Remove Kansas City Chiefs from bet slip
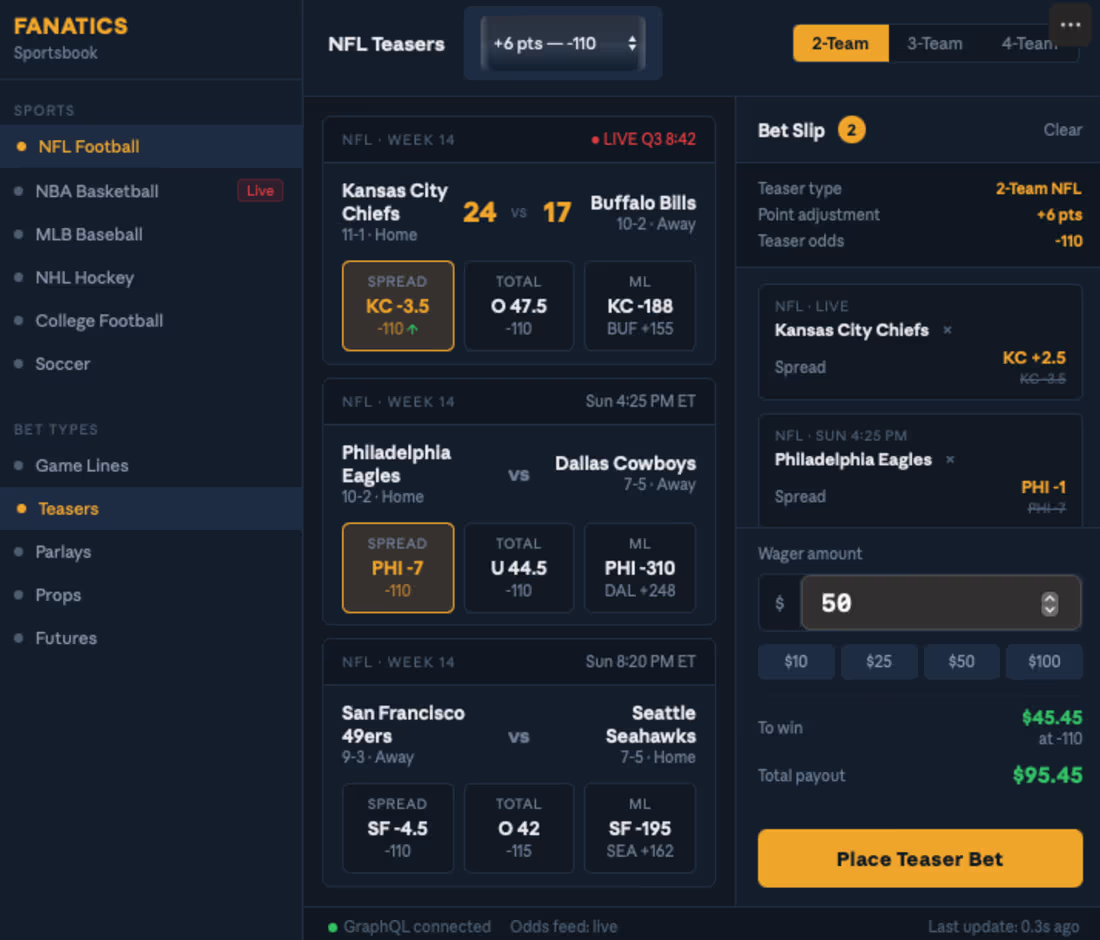1100x940 pixels. [x=947, y=330]
